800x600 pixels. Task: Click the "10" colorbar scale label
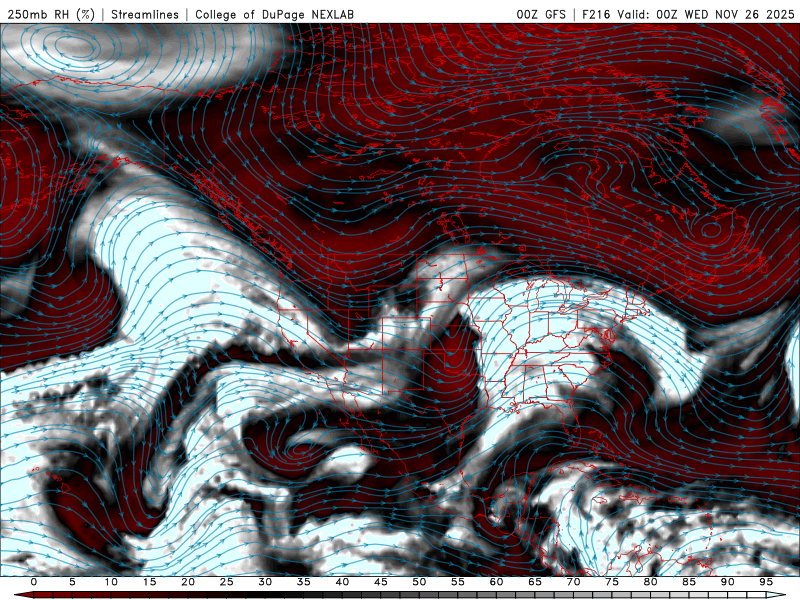pyautogui.click(x=111, y=582)
